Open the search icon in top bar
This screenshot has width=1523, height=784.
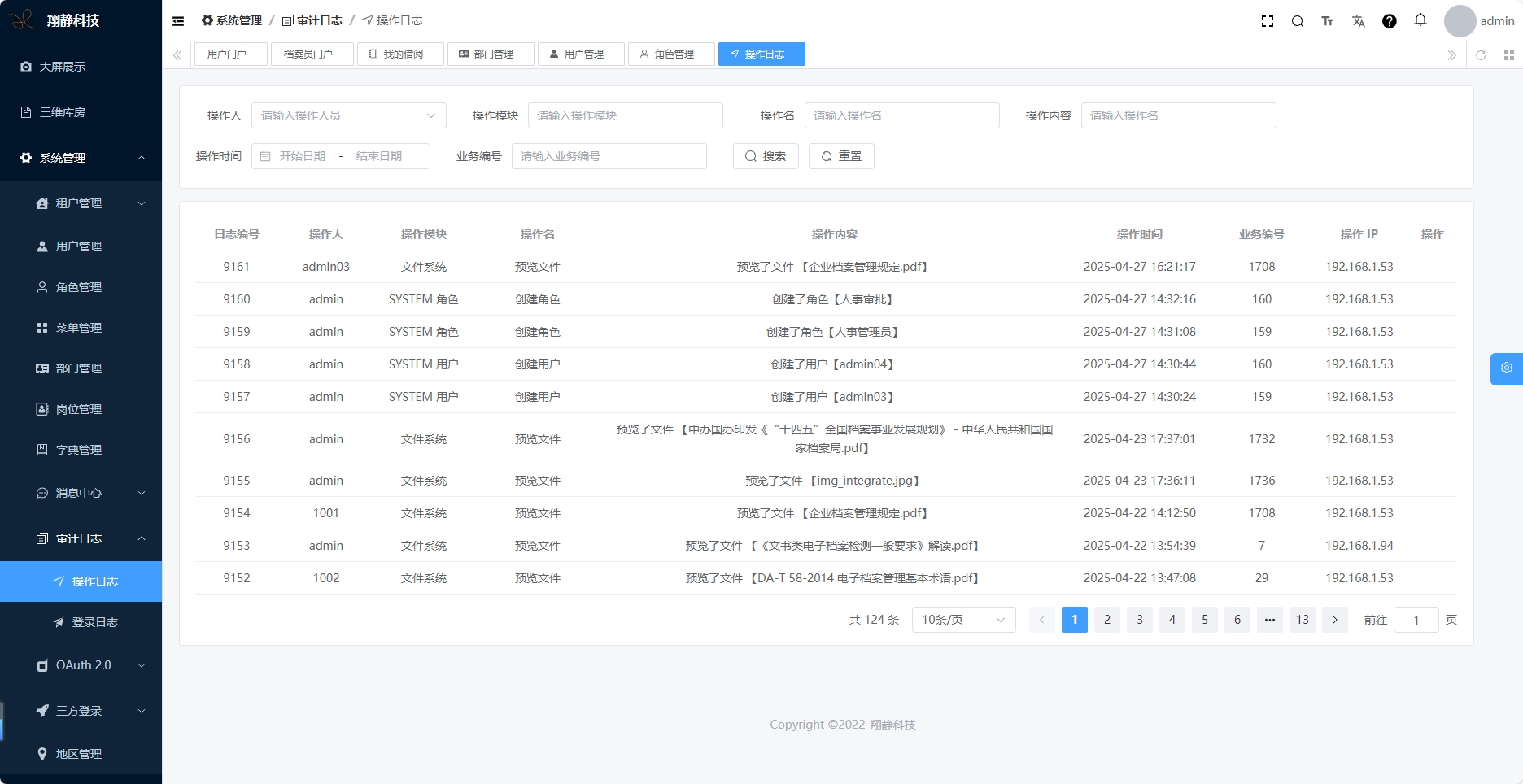tap(1298, 21)
